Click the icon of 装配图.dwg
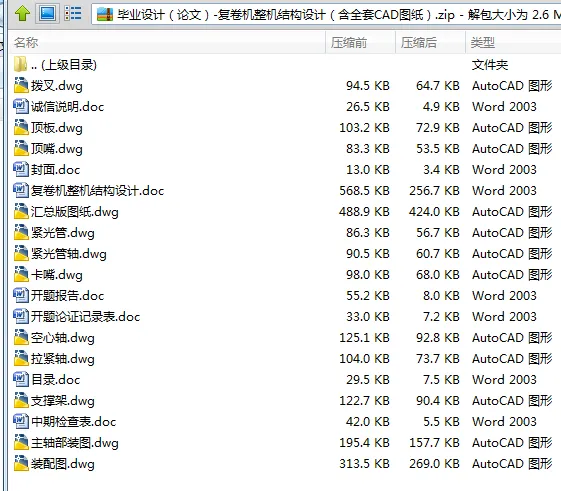 pos(21,463)
